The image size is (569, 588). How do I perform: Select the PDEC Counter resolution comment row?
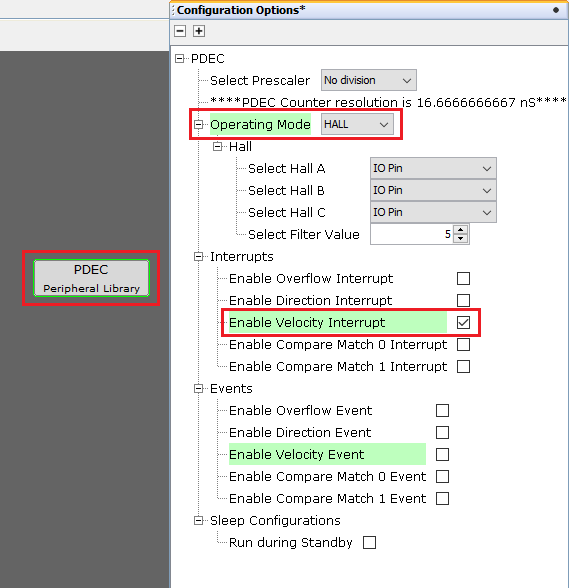[388, 102]
